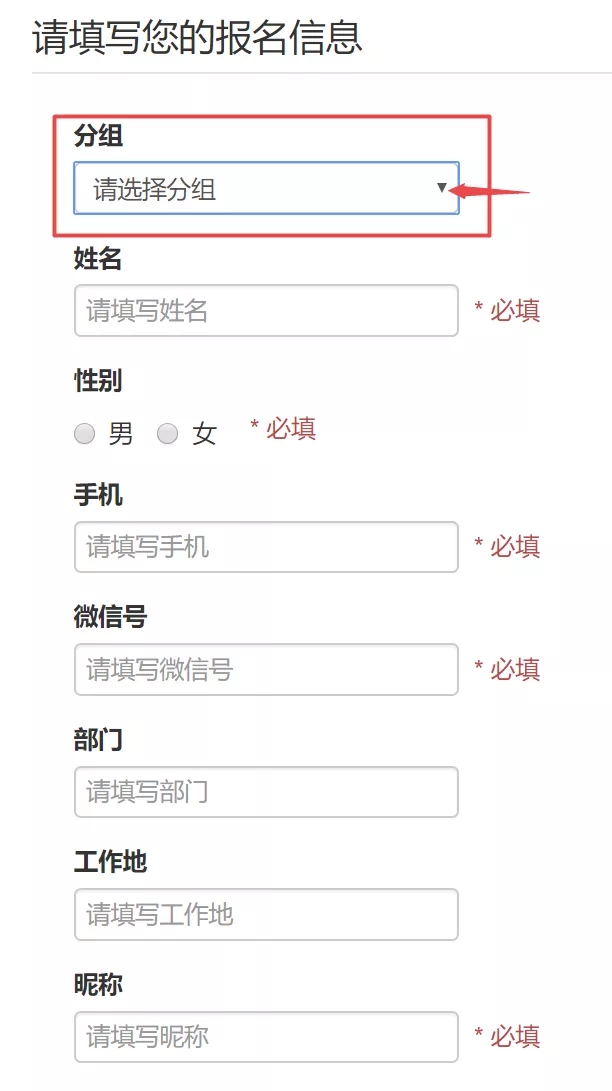Viewport: 612px width, 1091px height.
Task: Open the 请选择分组 dropdown
Action: [x=266, y=188]
